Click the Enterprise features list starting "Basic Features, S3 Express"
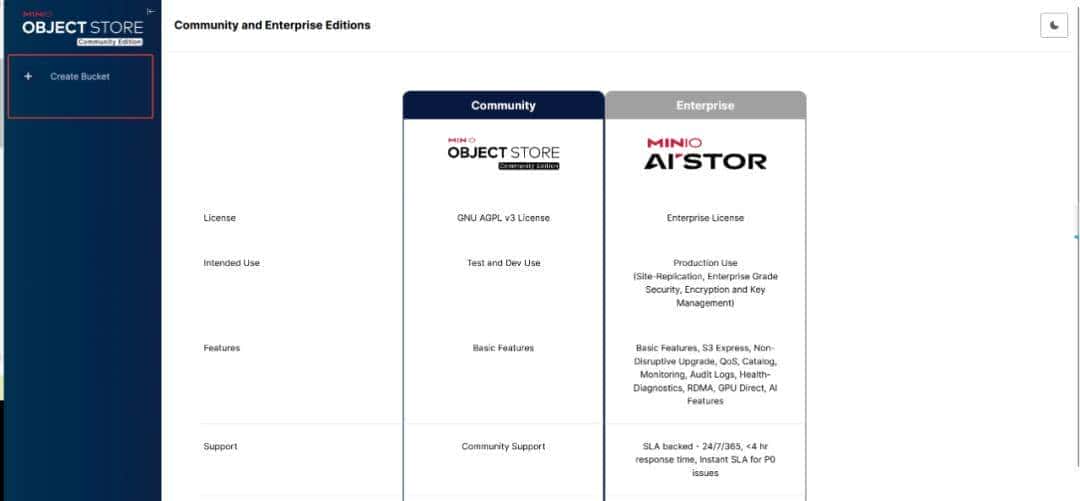The height and width of the screenshot is (501, 1080). tap(705, 374)
